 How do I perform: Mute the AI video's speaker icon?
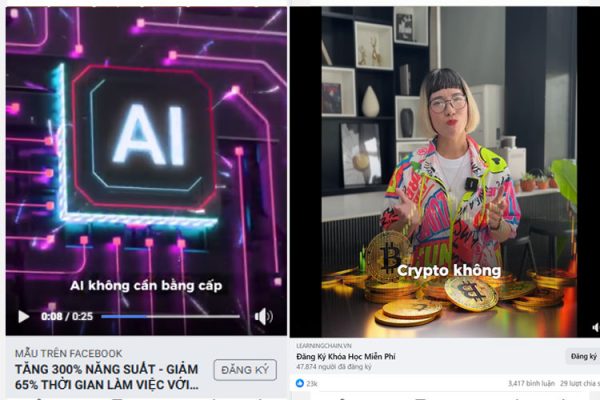click(264, 317)
